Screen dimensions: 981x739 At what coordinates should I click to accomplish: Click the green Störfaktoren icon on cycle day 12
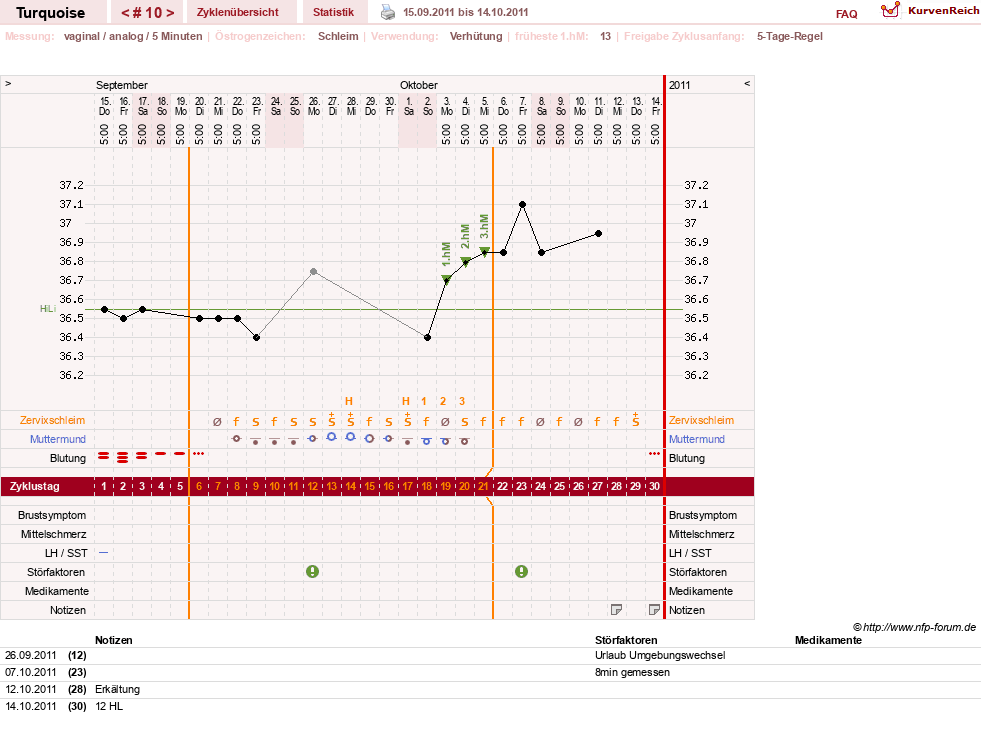313,571
